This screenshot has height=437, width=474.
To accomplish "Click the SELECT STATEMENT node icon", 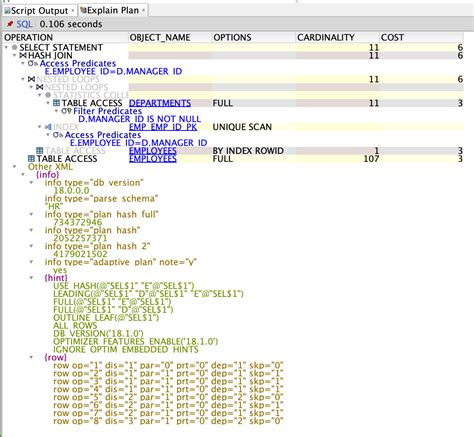I will 14,47.
